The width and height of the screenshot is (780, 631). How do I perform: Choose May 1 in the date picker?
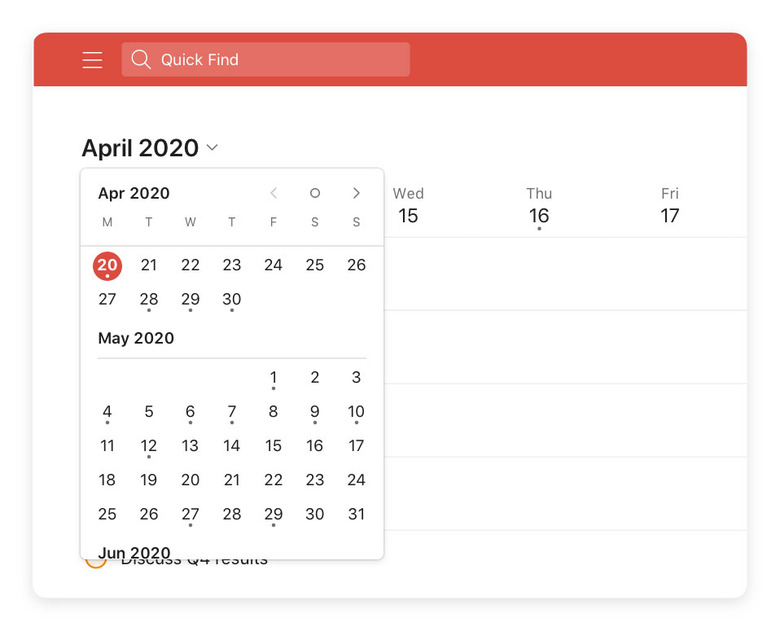coord(273,378)
